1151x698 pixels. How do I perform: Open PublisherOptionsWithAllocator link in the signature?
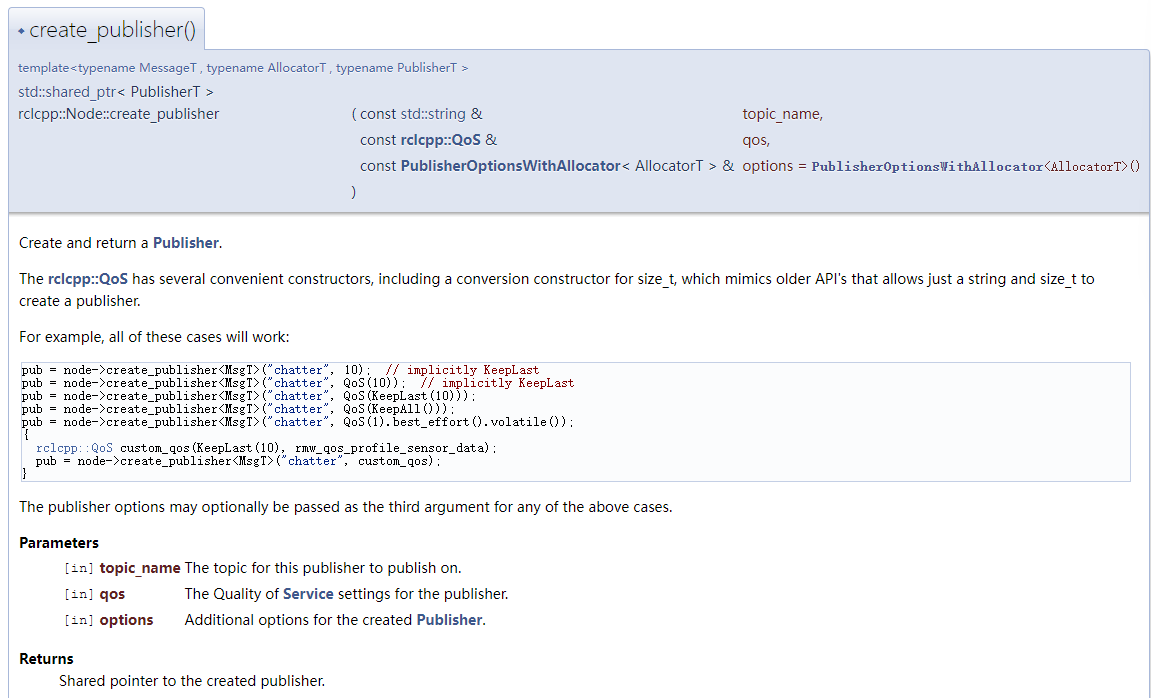[510, 166]
